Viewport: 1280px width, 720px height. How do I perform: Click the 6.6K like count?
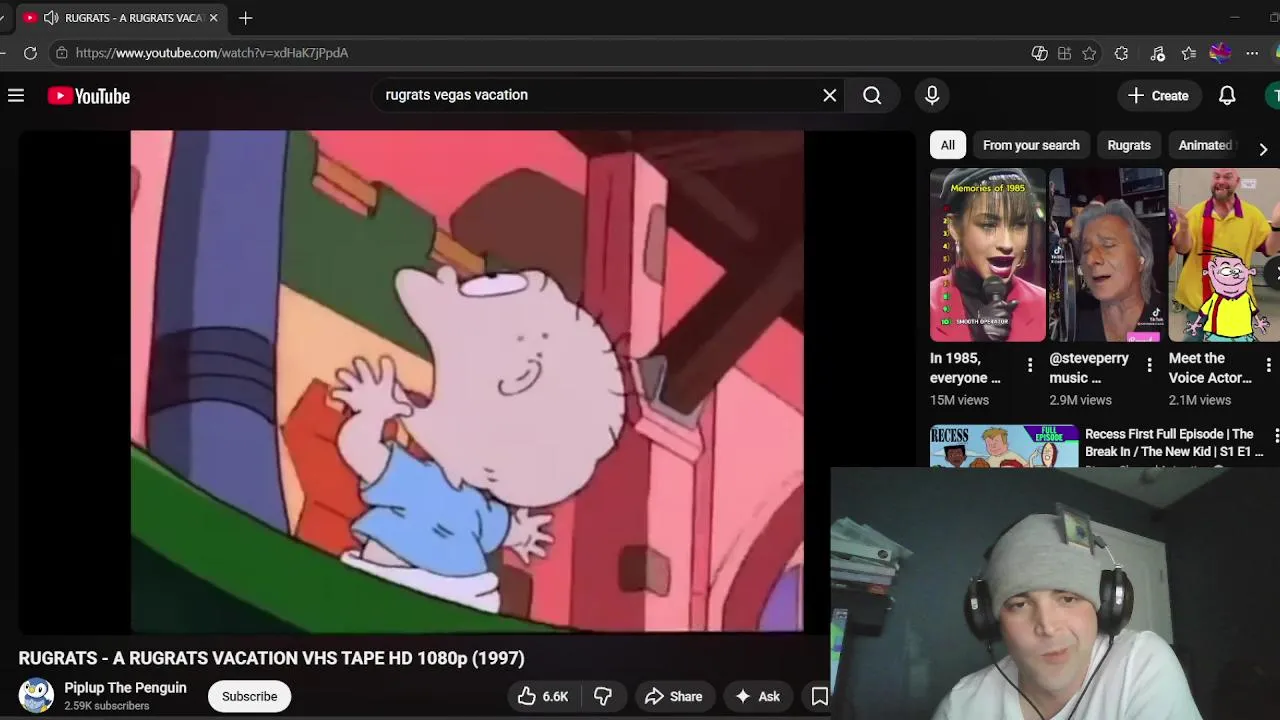pos(555,697)
